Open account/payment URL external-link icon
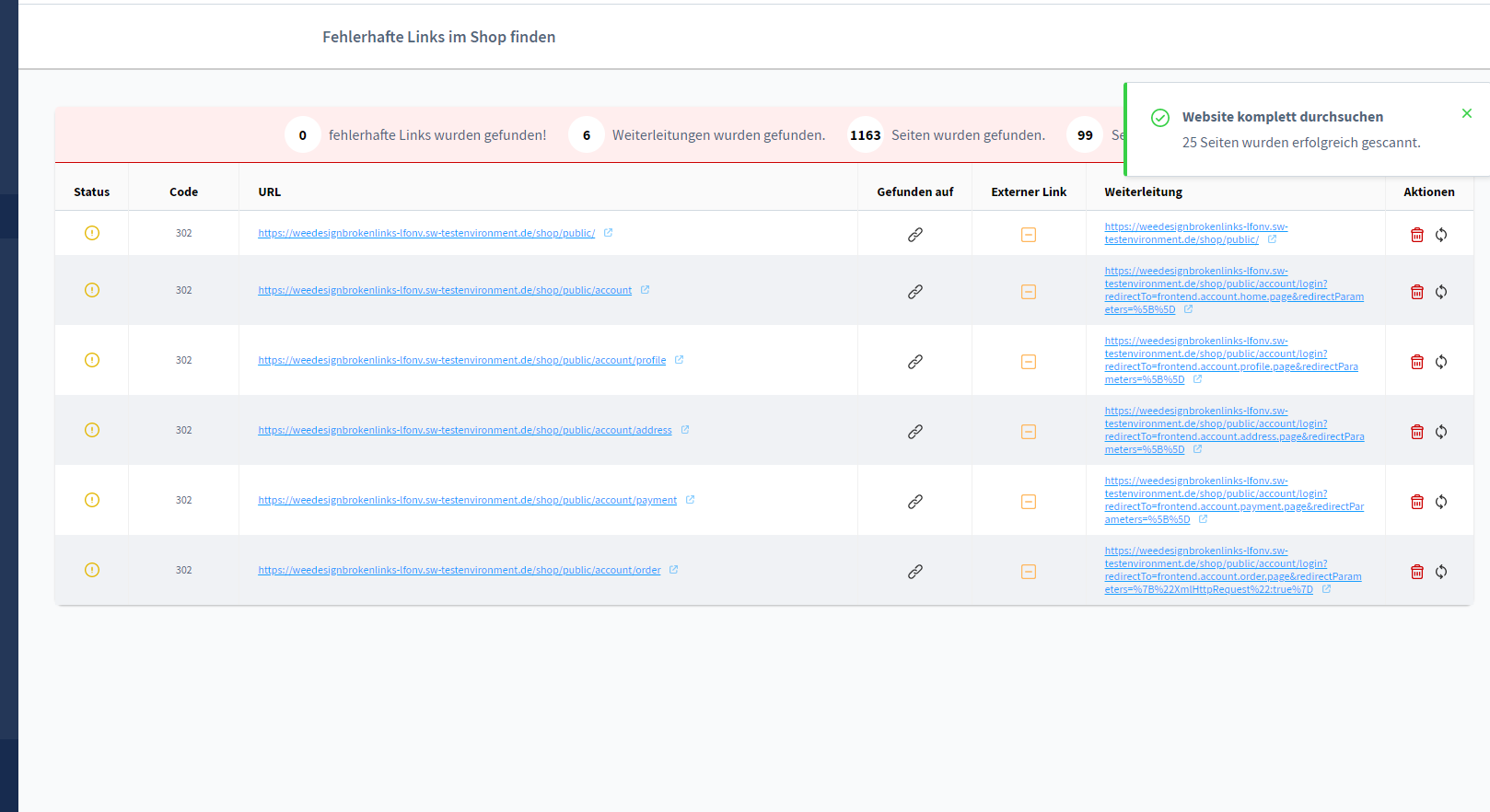Screen dimensions: 1490x812 pyautogui.click(x=690, y=500)
